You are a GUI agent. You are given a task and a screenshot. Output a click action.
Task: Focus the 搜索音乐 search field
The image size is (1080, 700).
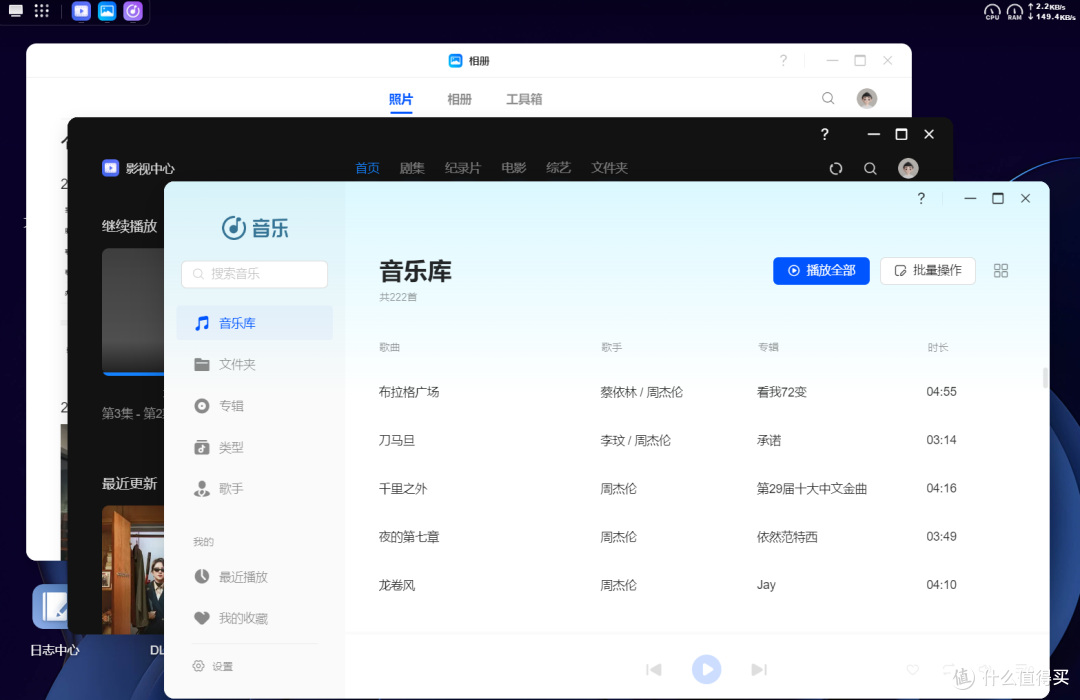click(x=254, y=274)
